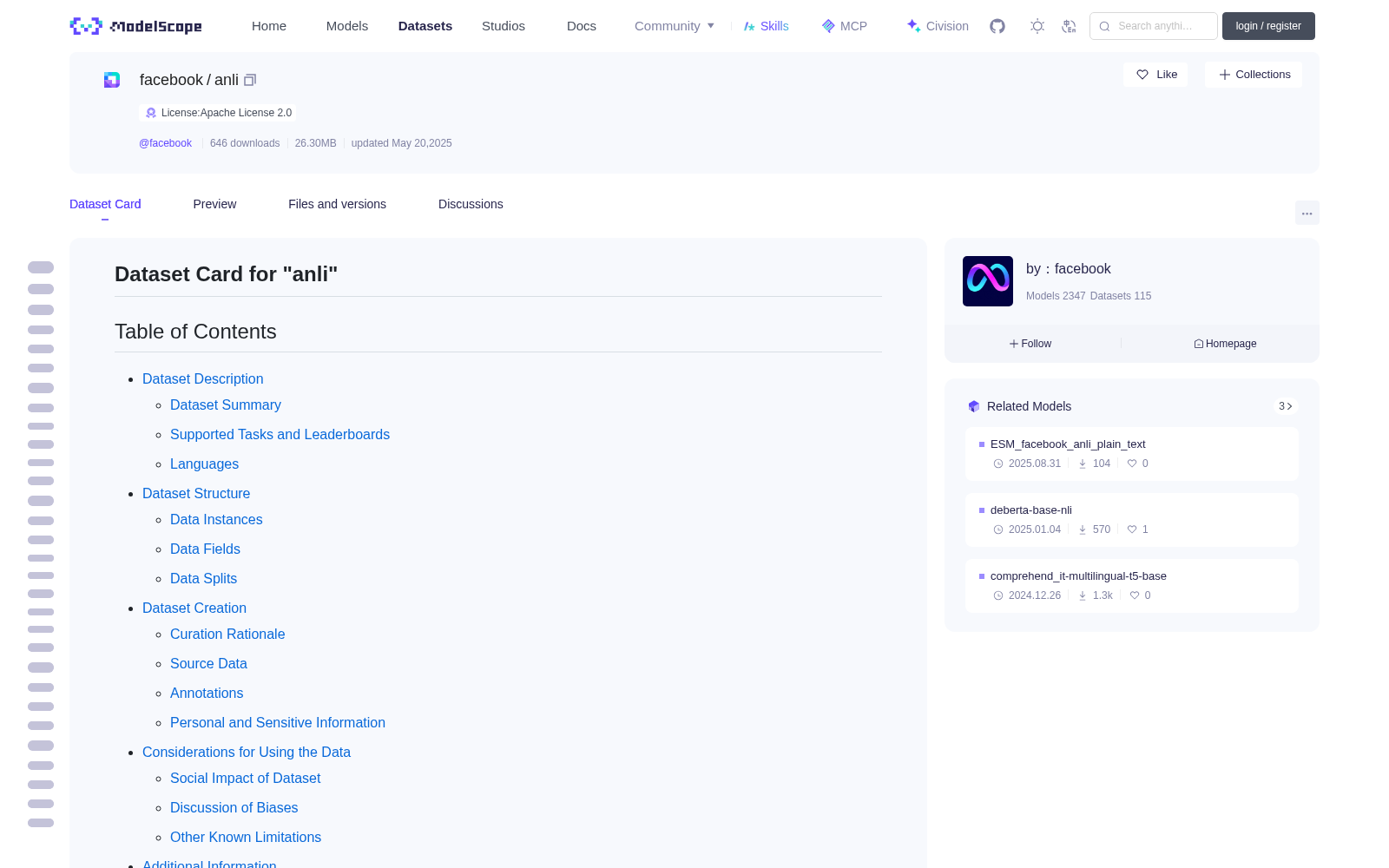Click the Apache License badge
The height and width of the screenshot is (868, 1389).
click(x=218, y=113)
